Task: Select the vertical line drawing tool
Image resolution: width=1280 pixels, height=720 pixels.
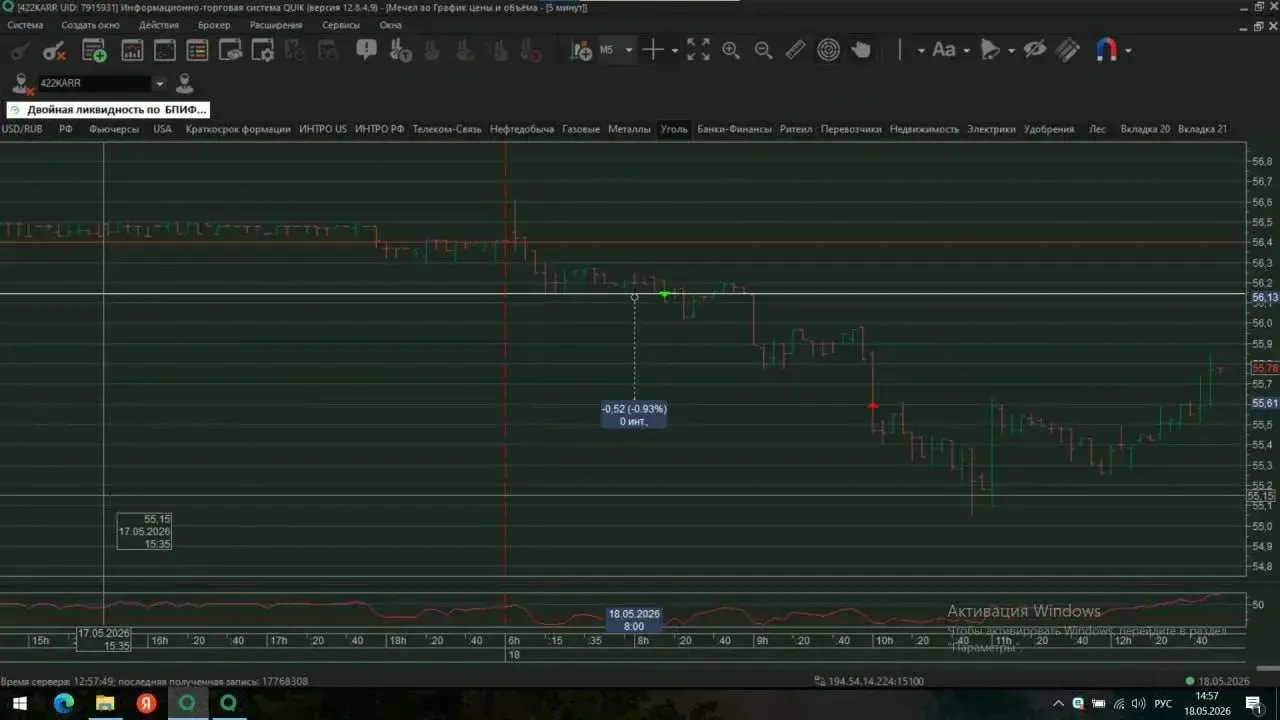Action: (x=900, y=50)
